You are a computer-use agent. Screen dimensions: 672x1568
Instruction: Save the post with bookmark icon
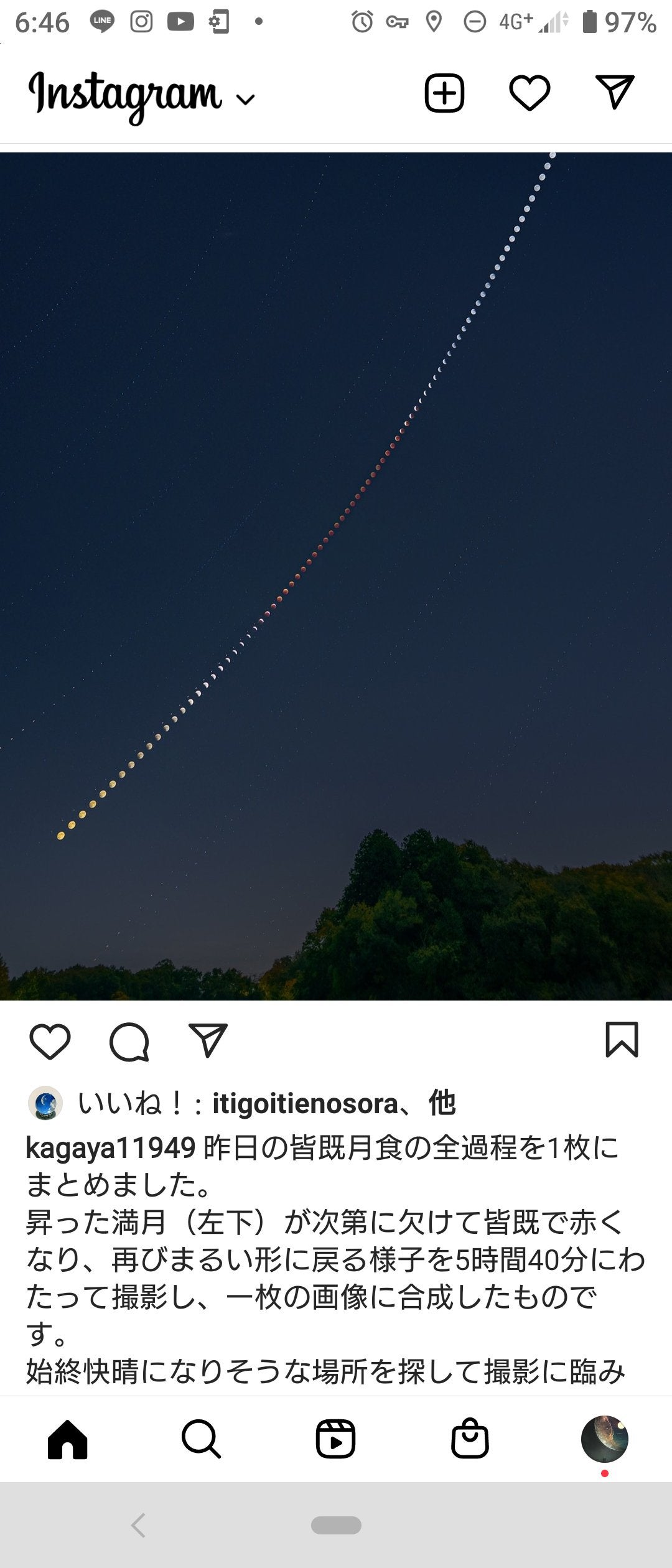point(622,1040)
